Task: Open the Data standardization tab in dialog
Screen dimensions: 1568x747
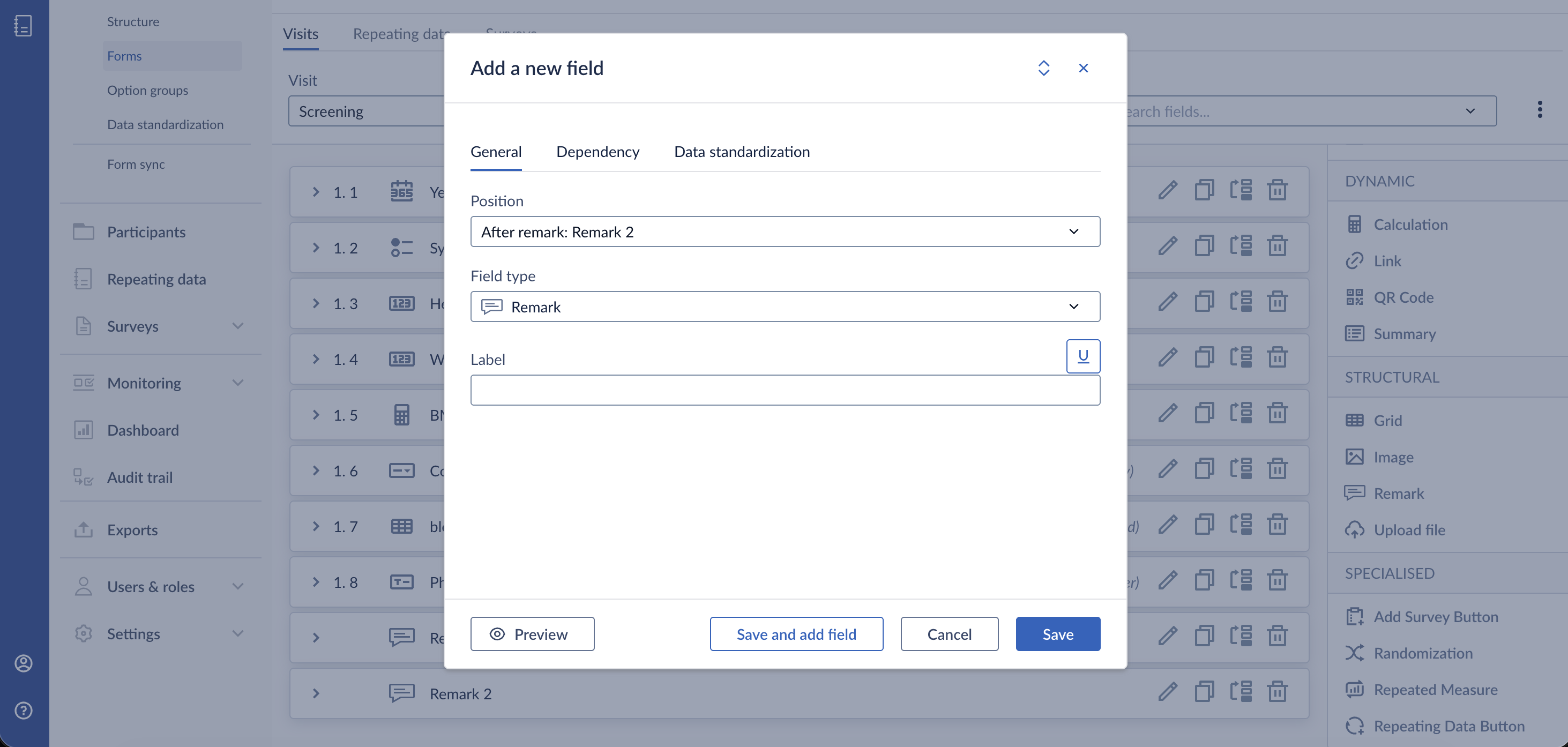Action: click(x=741, y=152)
